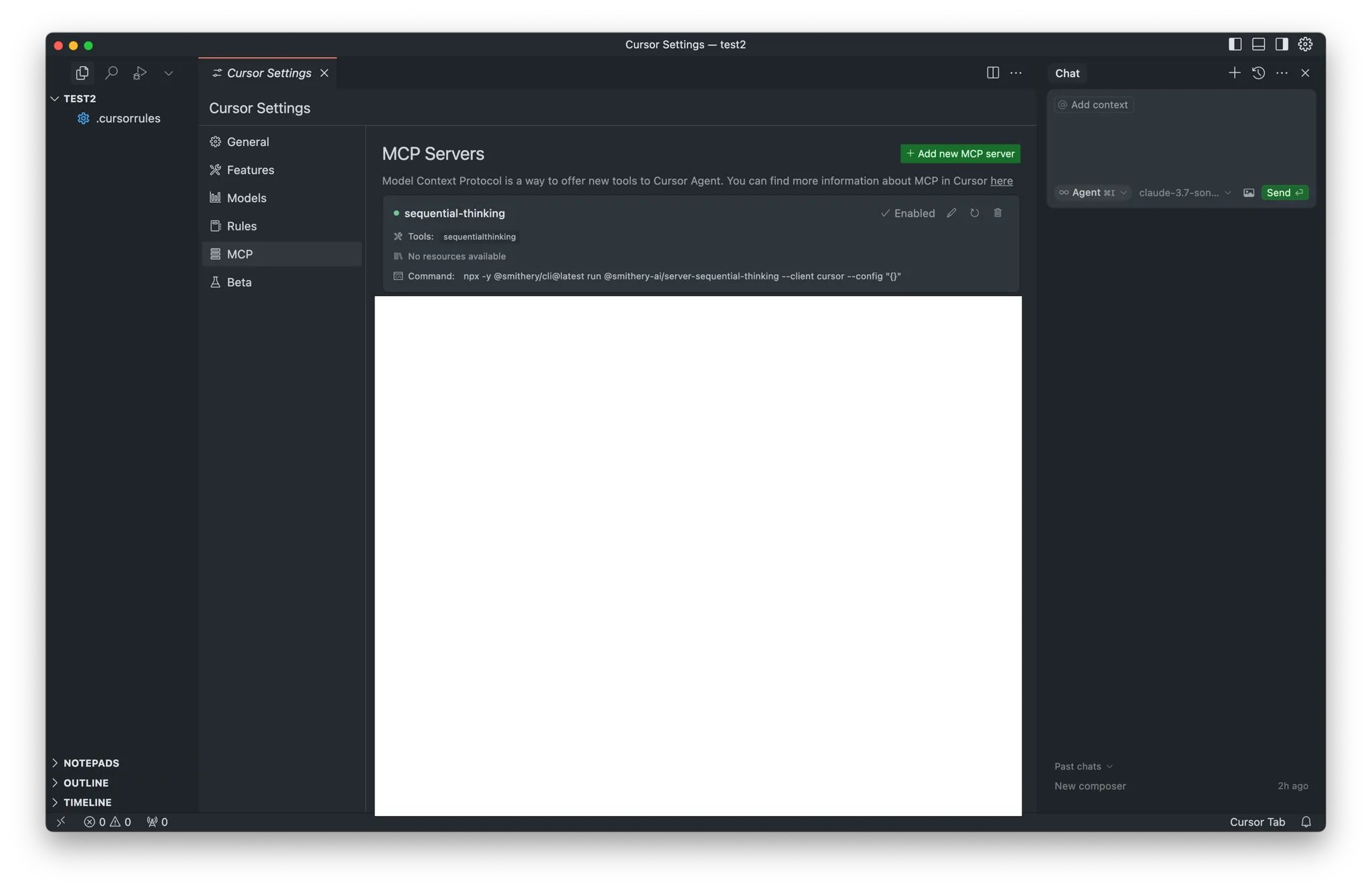Edit the sequential-thinking server via pencil icon
This screenshot has width=1372, height=891.
[951, 213]
